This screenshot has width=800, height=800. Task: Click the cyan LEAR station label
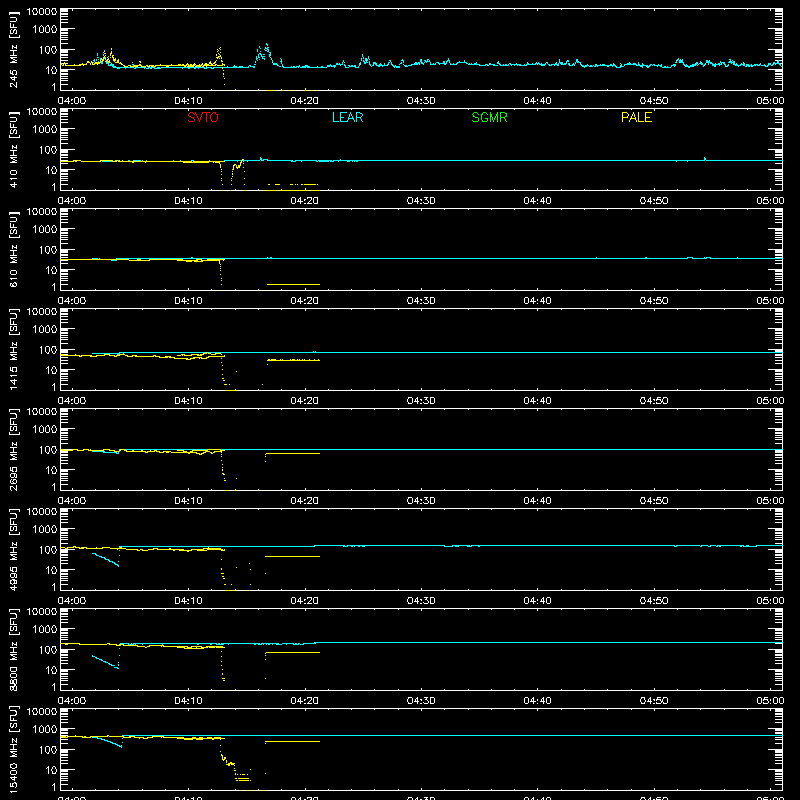click(347, 117)
